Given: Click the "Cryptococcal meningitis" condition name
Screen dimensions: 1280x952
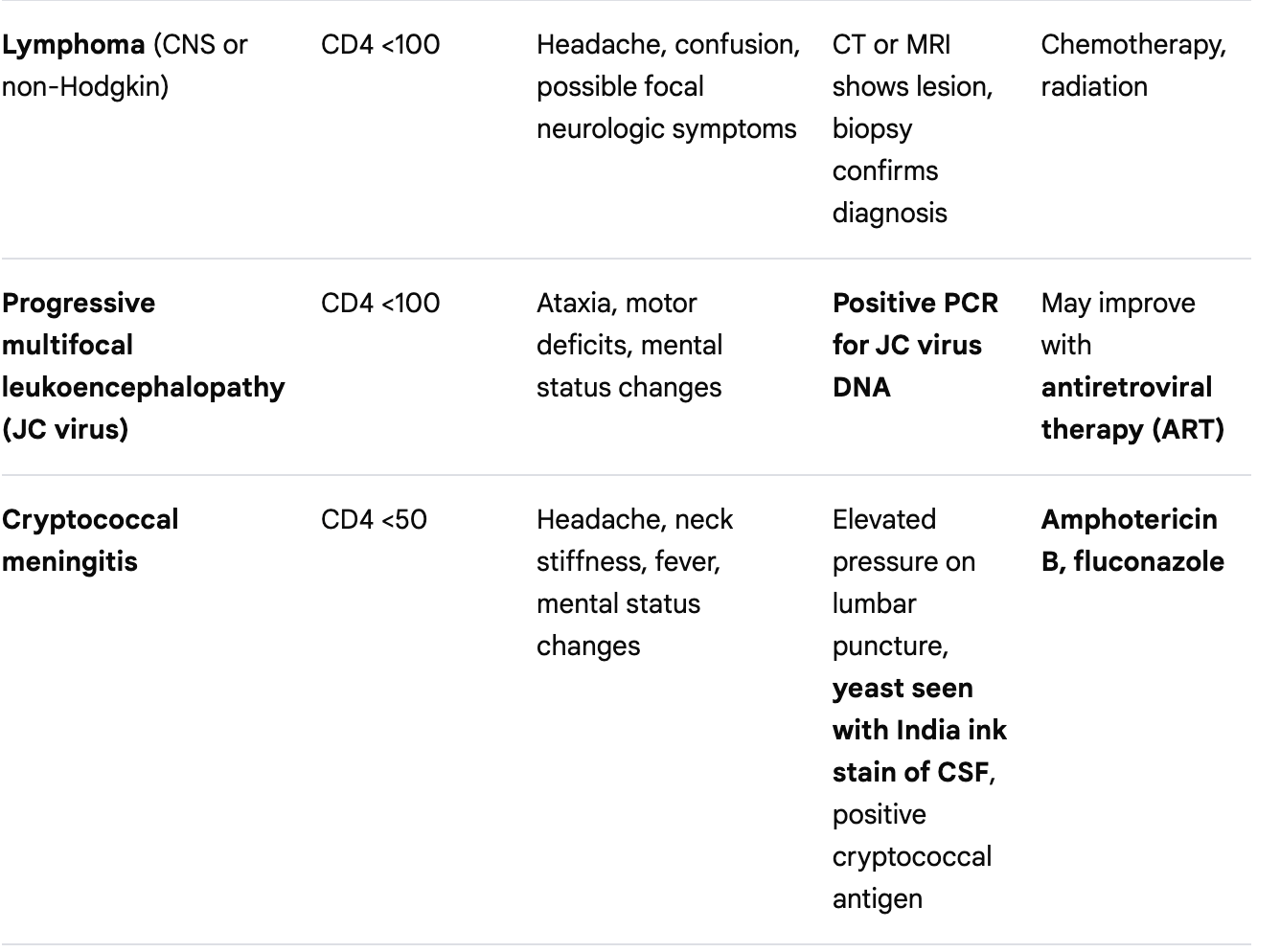Looking at the screenshot, I should click(x=90, y=540).
